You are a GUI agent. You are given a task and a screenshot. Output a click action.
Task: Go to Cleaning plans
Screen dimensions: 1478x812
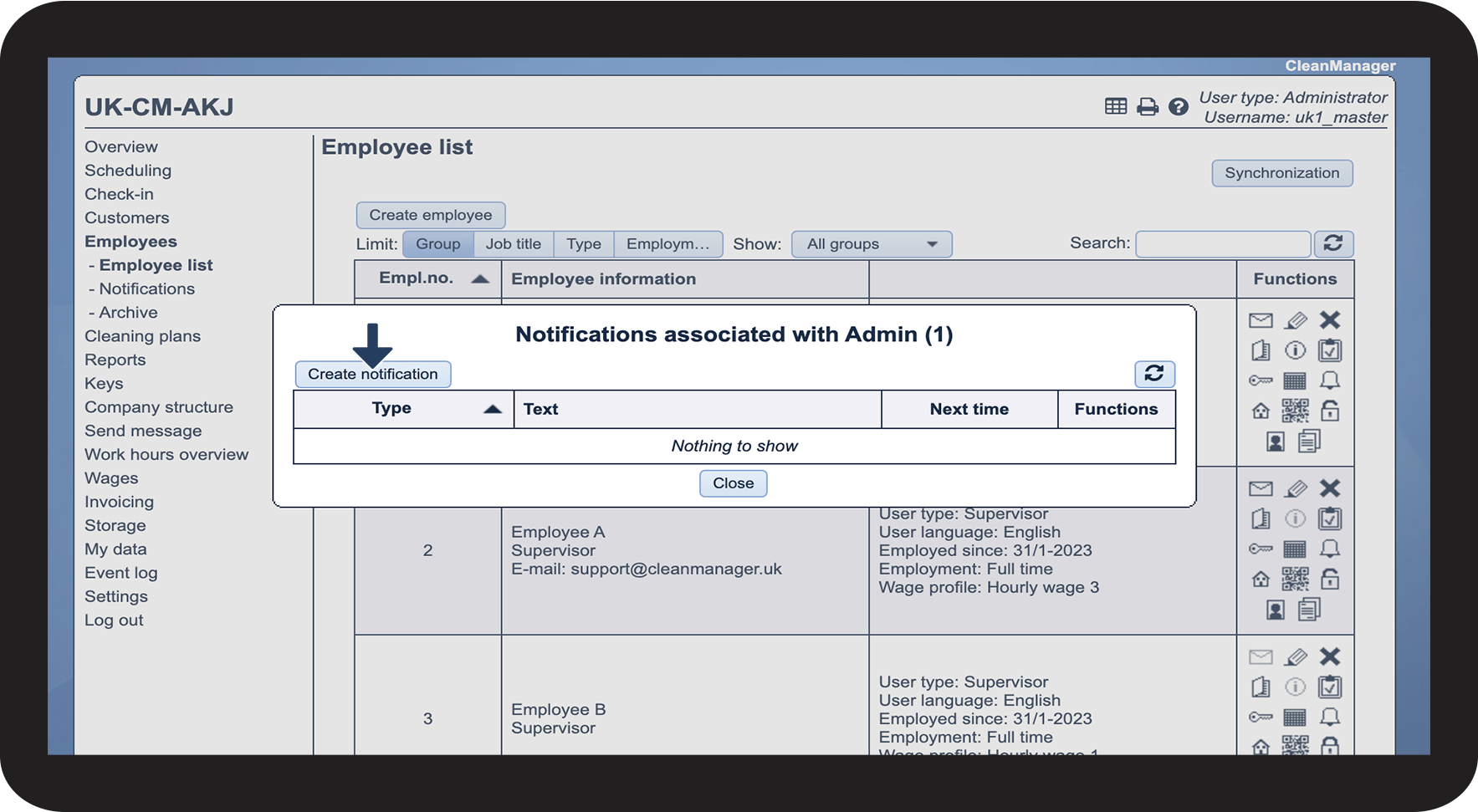tap(143, 336)
